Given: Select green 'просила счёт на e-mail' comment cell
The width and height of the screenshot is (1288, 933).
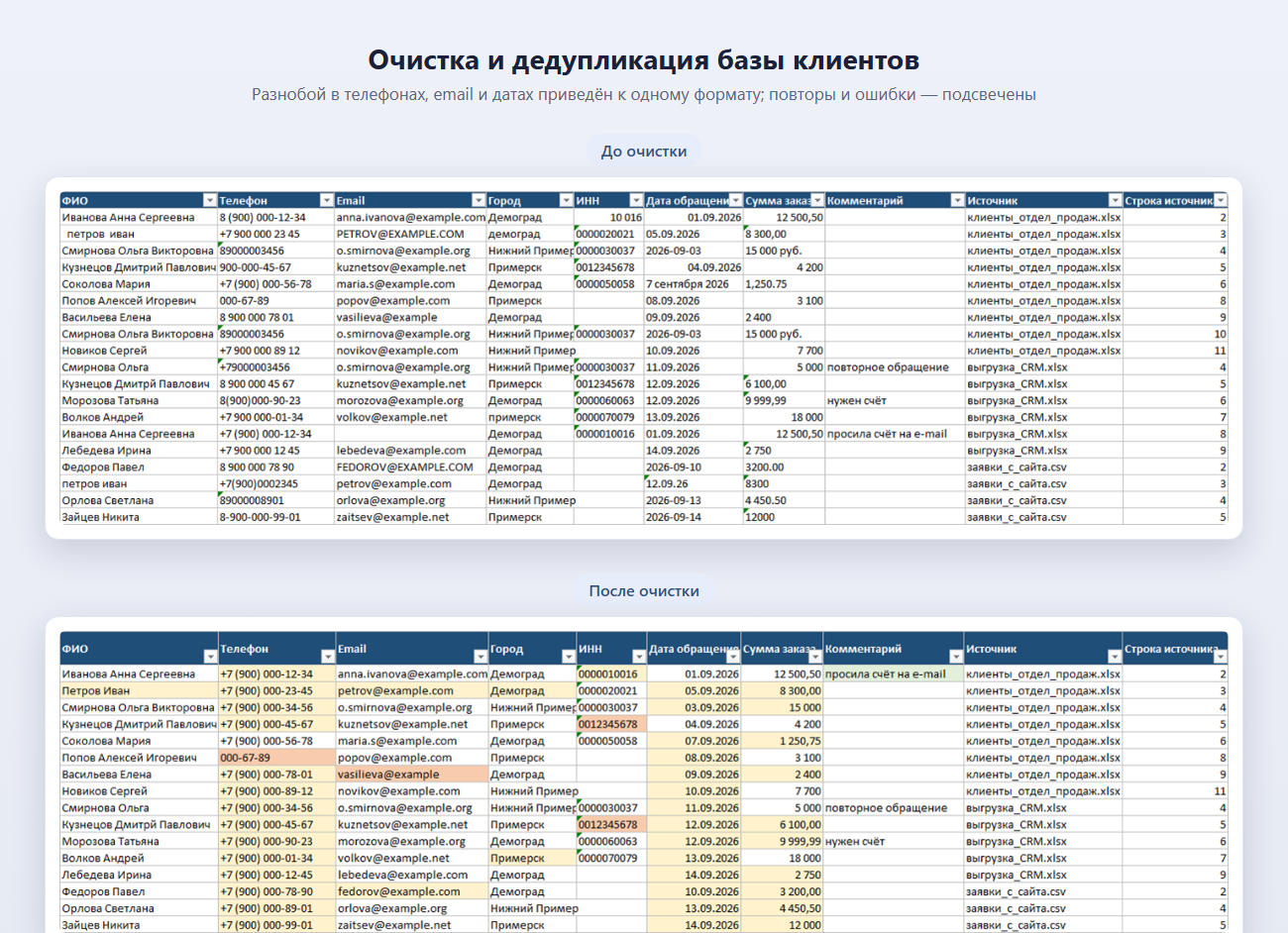Looking at the screenshot, I should tap(894, 674).
